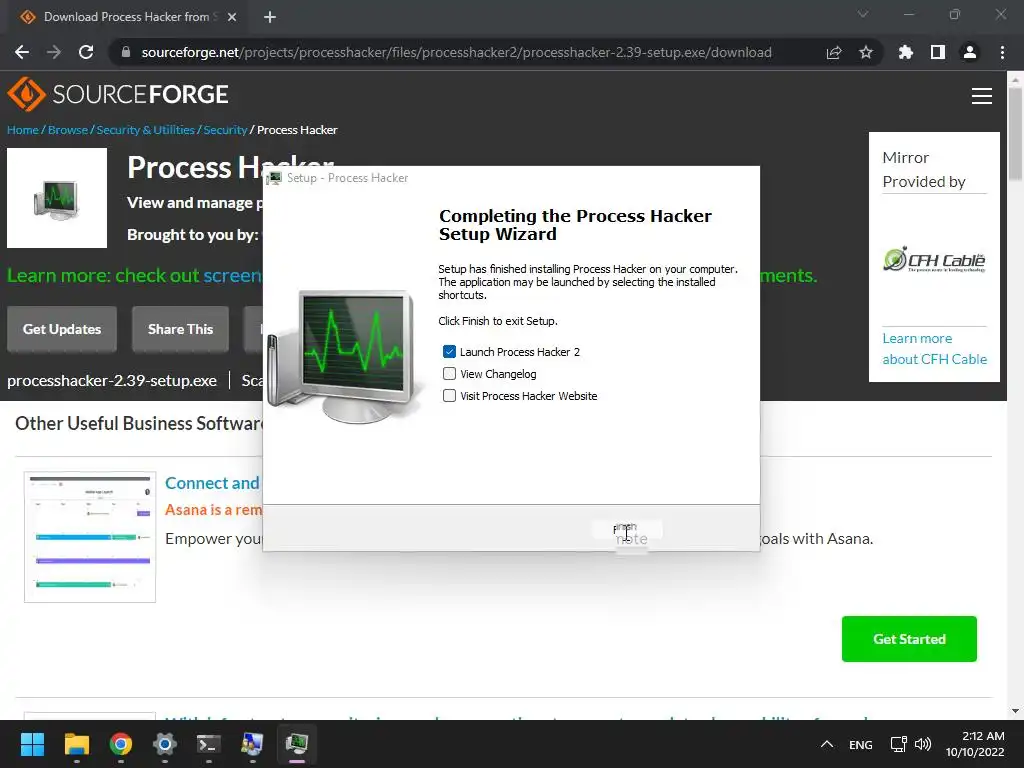Click the green Get Started button

909,639
